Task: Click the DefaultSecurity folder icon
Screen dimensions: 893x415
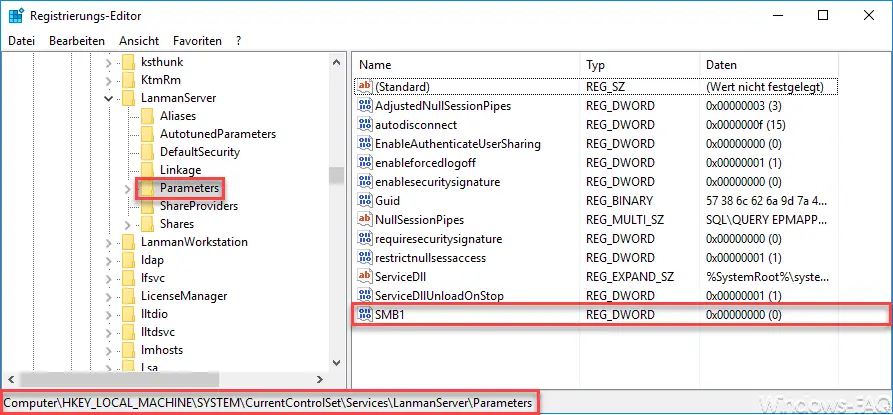Action: (x=148, y=152)
